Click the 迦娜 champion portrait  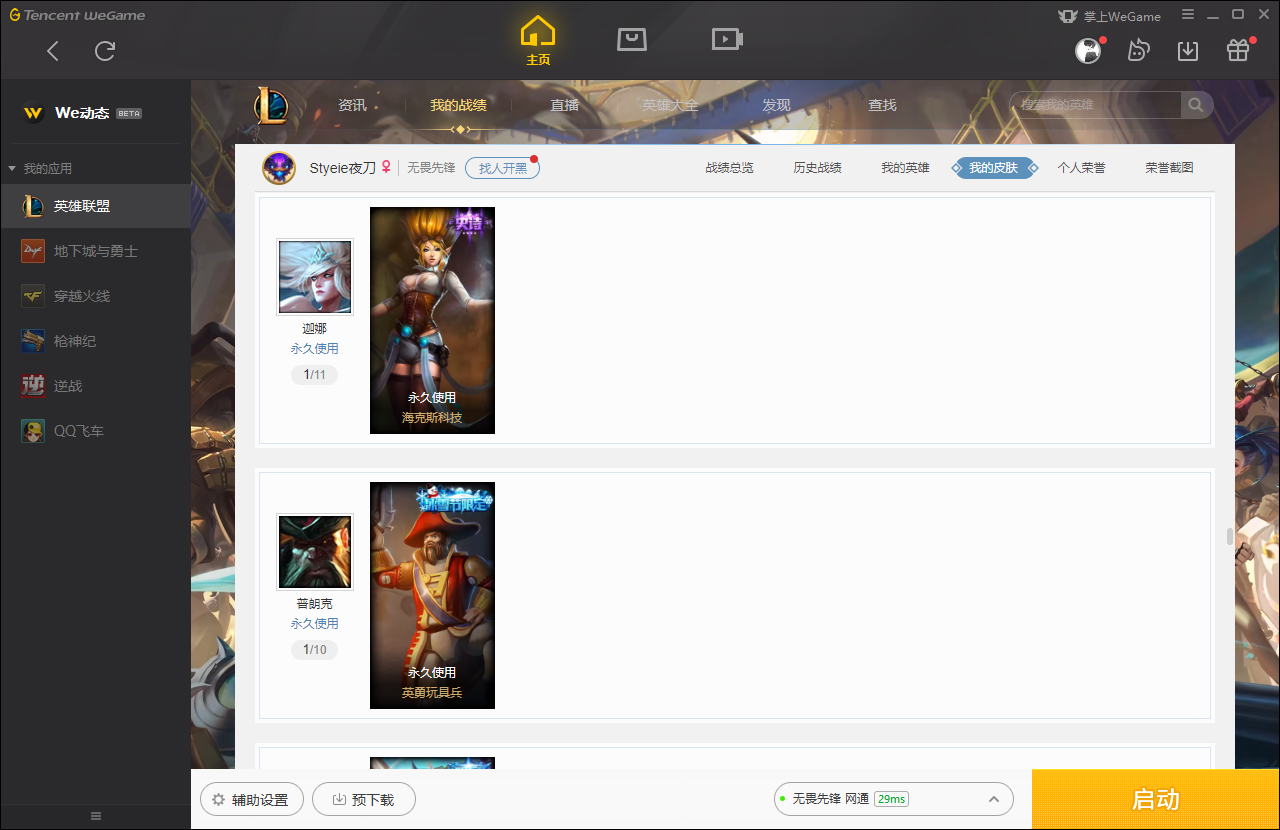pyautogui.click(x=315, y=277)
